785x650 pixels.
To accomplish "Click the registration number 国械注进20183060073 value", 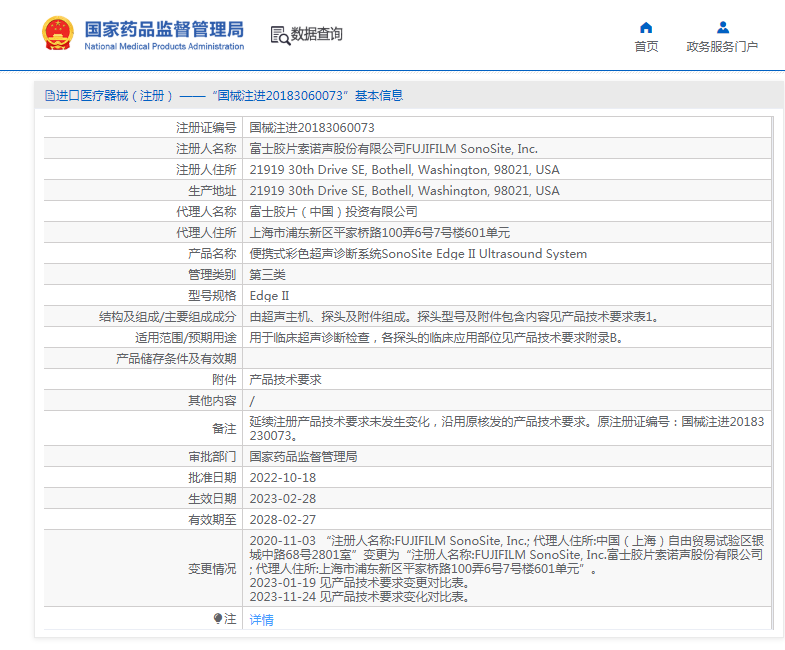I will [x=312, y=128].
